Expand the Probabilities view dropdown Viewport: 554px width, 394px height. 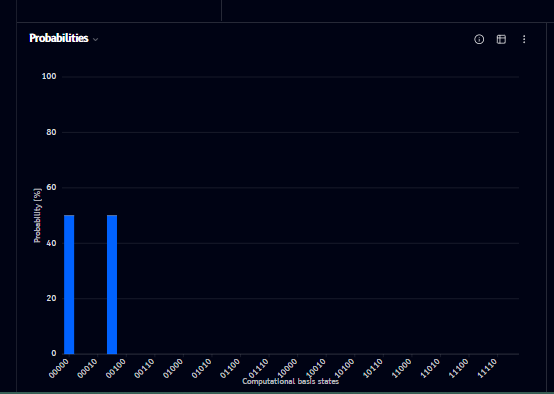pos(95,39)
